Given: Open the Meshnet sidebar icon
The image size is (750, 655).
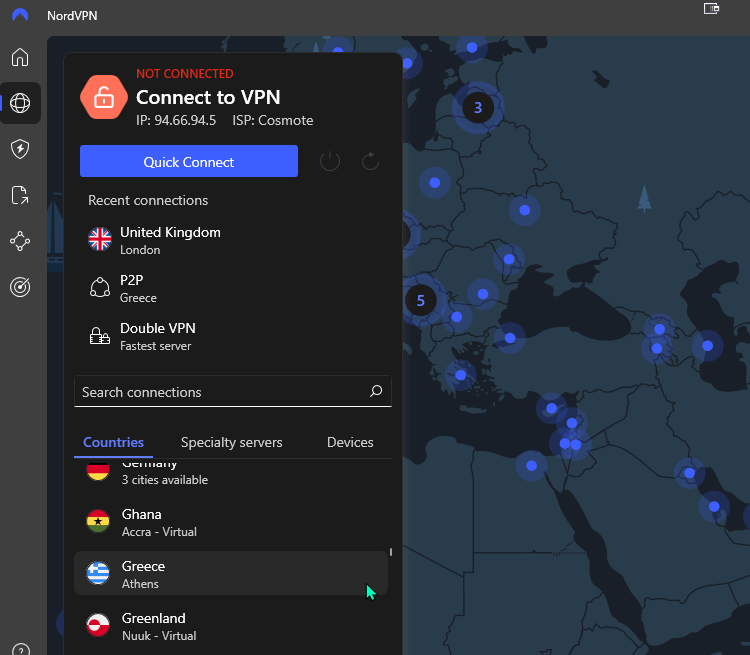Looking at the screenshot, I should (20, 241).
